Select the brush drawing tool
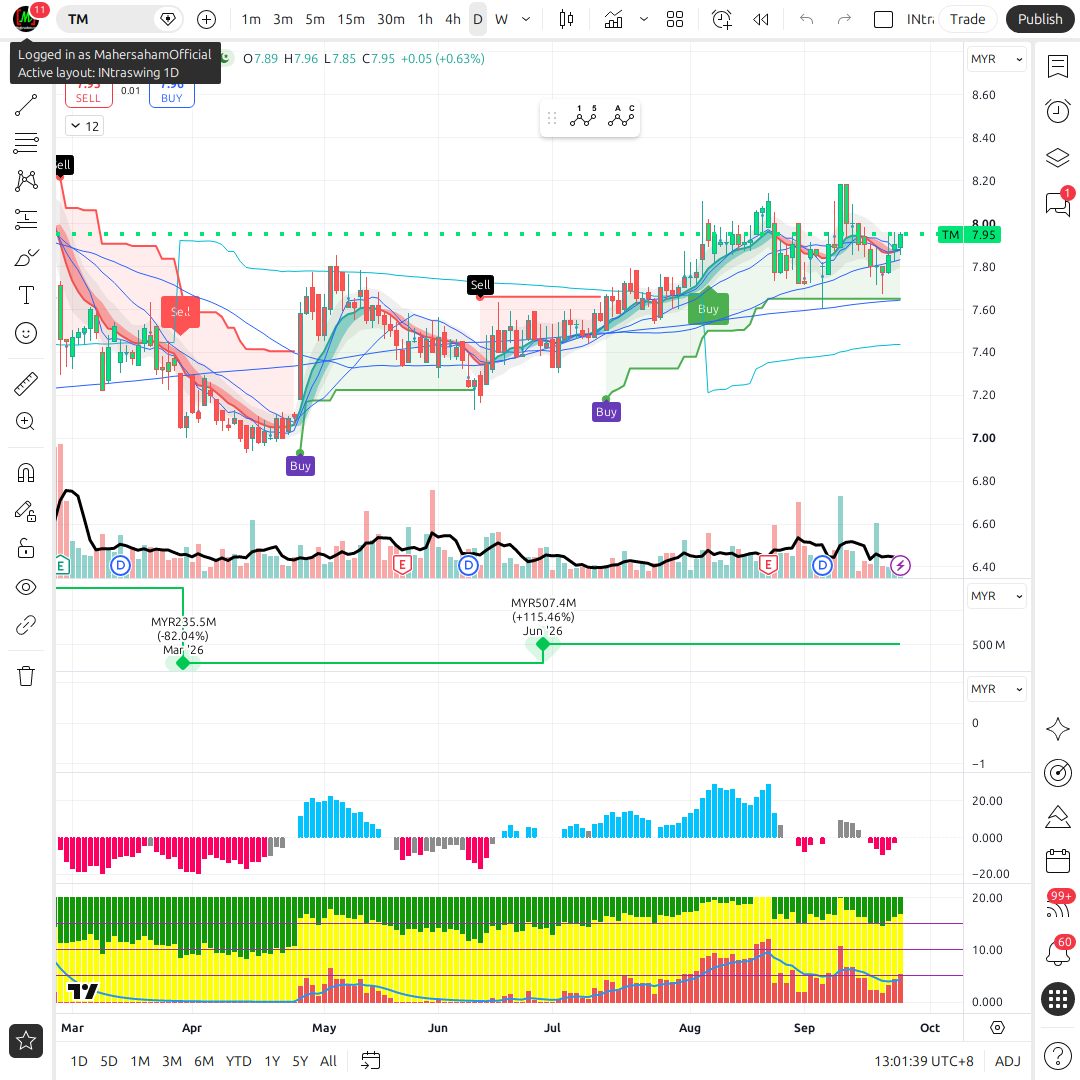The height and width of the screenshot is (1080, 1080). [x=25, y=258]
